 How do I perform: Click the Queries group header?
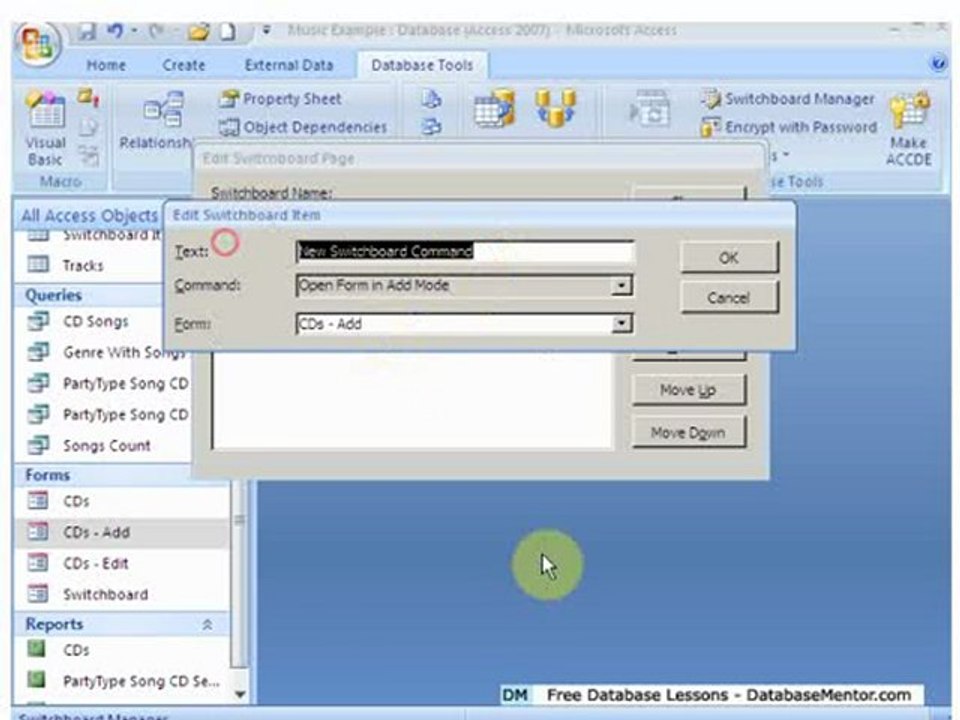point(90,295)
